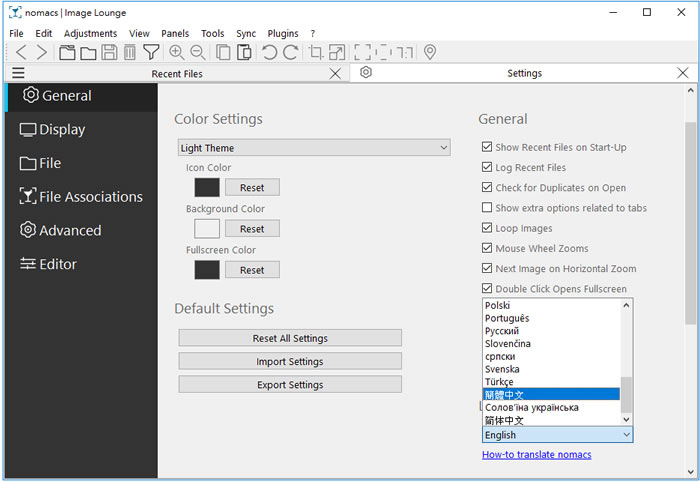Click Reset next to Fullscreen Color

(x=252, y=270)
